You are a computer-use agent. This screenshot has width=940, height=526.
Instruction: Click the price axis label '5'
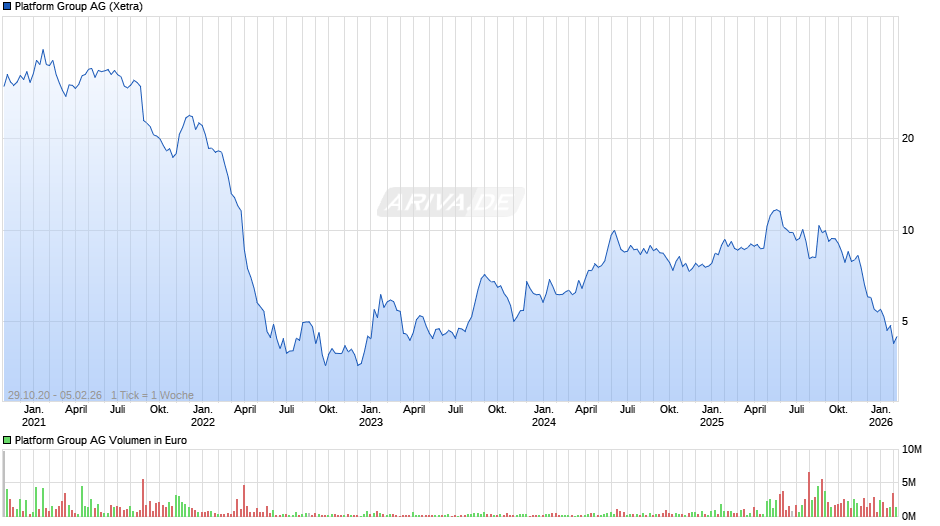coord(905,321)
